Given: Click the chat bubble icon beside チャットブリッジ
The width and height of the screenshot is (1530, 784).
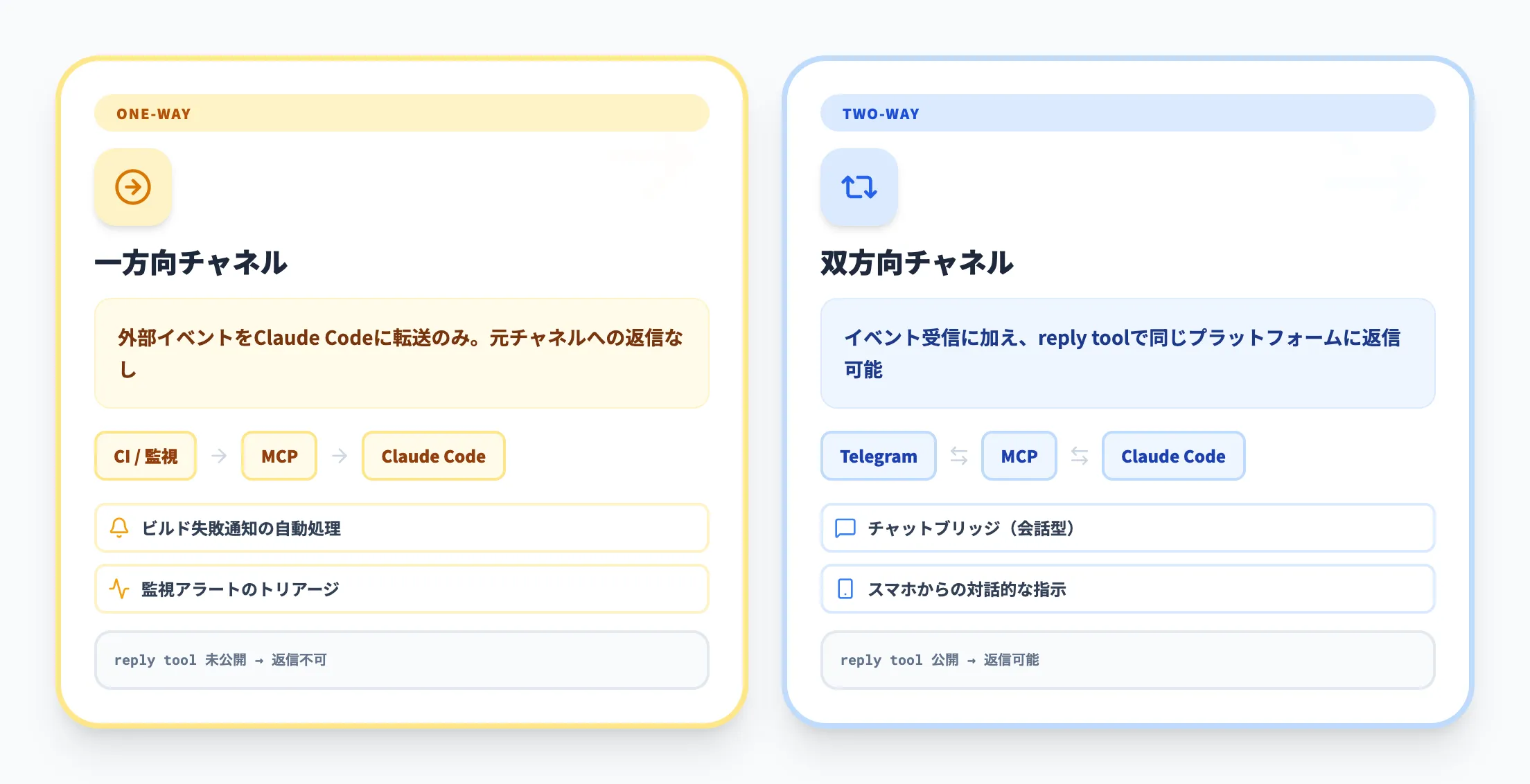Looking at the screenshot, I should click(x=845, y=528).
